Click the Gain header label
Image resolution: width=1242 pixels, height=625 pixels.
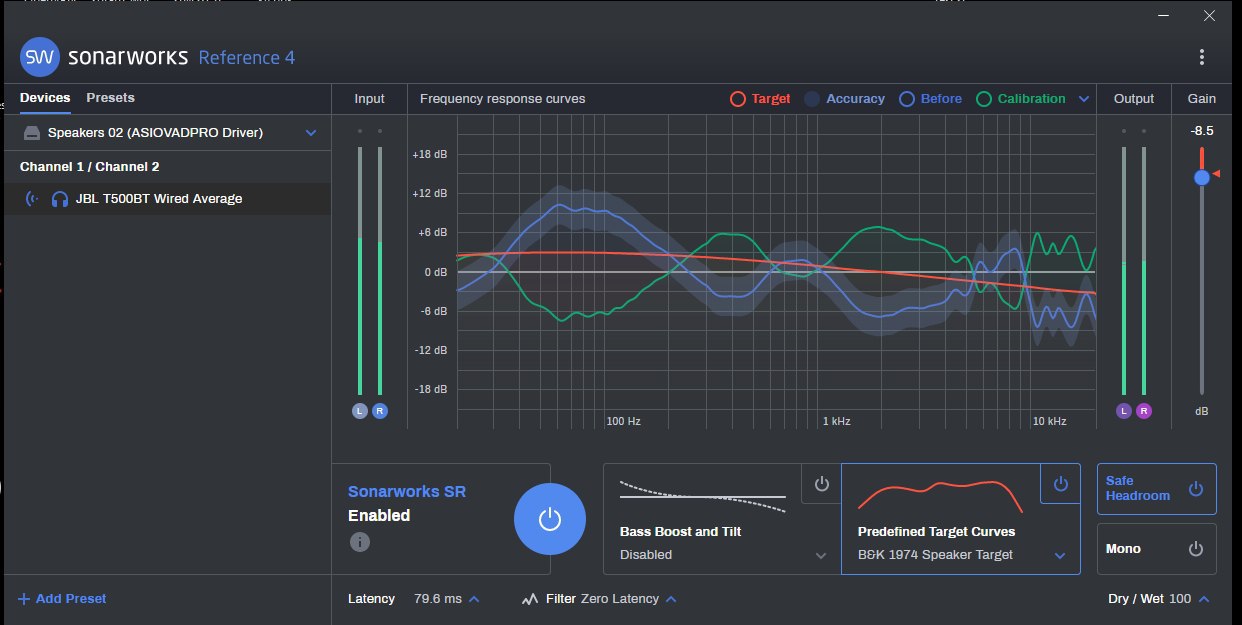click(1202, 99)
